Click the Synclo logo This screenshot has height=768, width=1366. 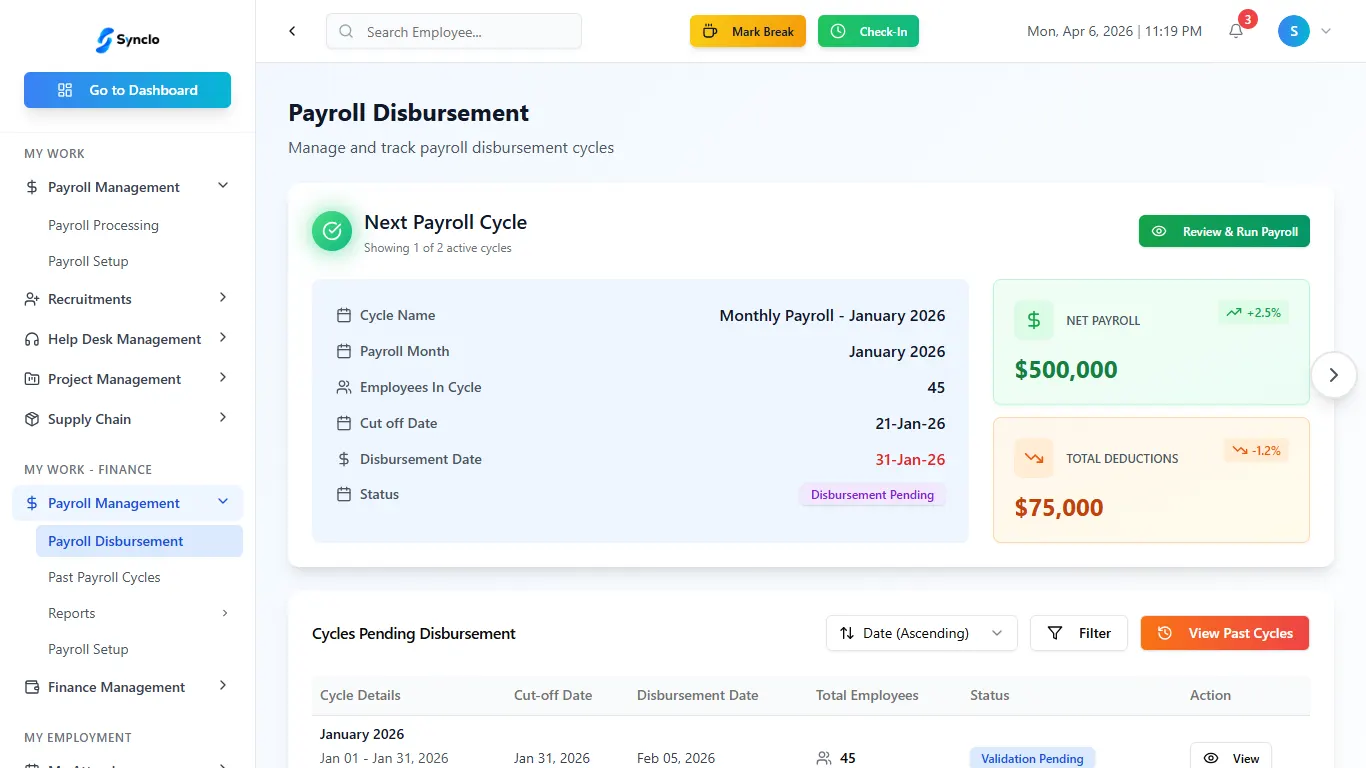[127, 40]
